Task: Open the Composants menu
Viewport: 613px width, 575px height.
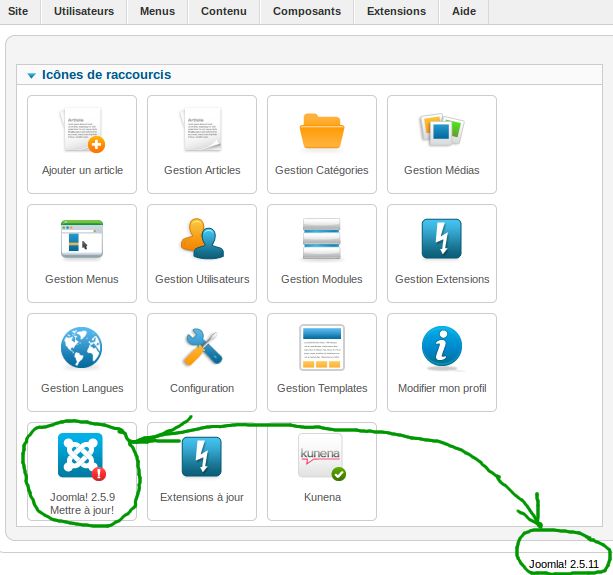Action: pyautogui.click(x=306, y=12)
